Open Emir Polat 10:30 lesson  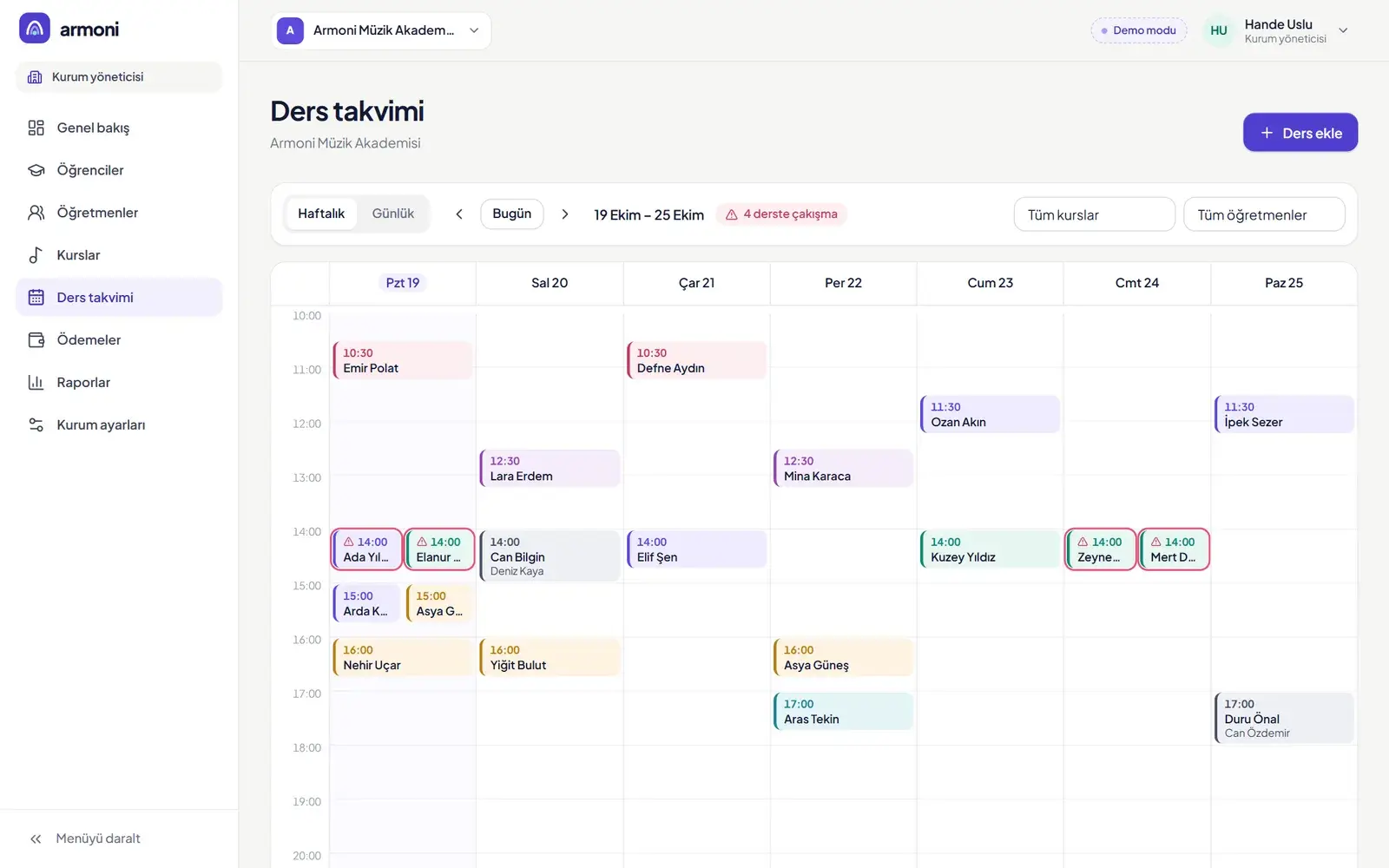click(403, 360)
